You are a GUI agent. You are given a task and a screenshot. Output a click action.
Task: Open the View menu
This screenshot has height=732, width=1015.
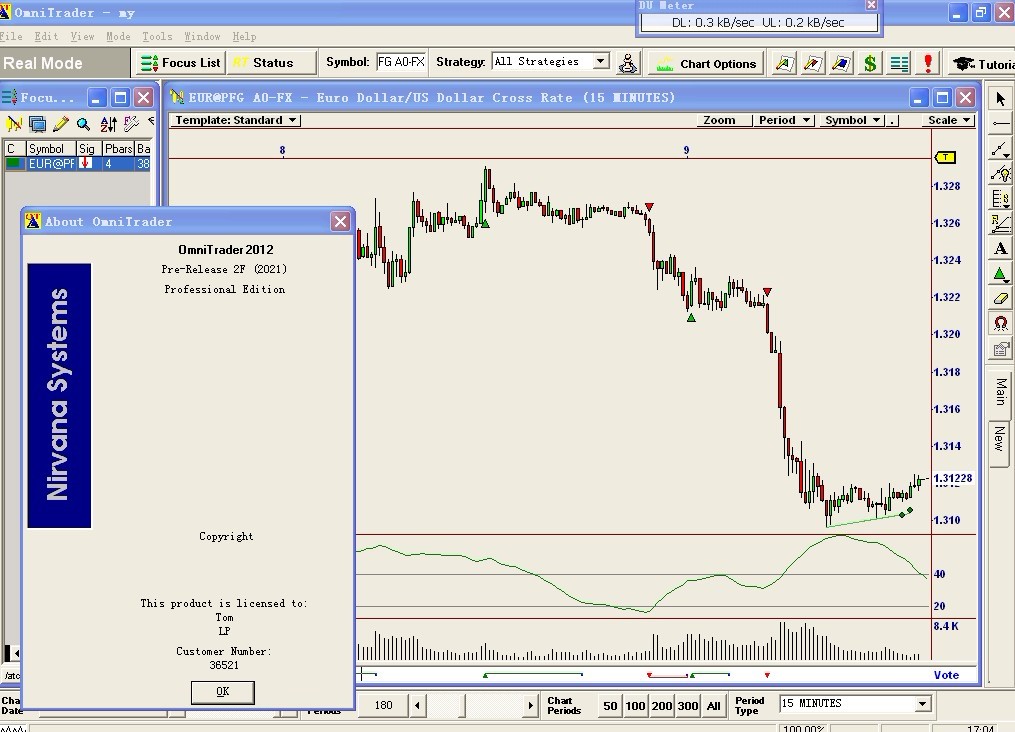(82, 36)
